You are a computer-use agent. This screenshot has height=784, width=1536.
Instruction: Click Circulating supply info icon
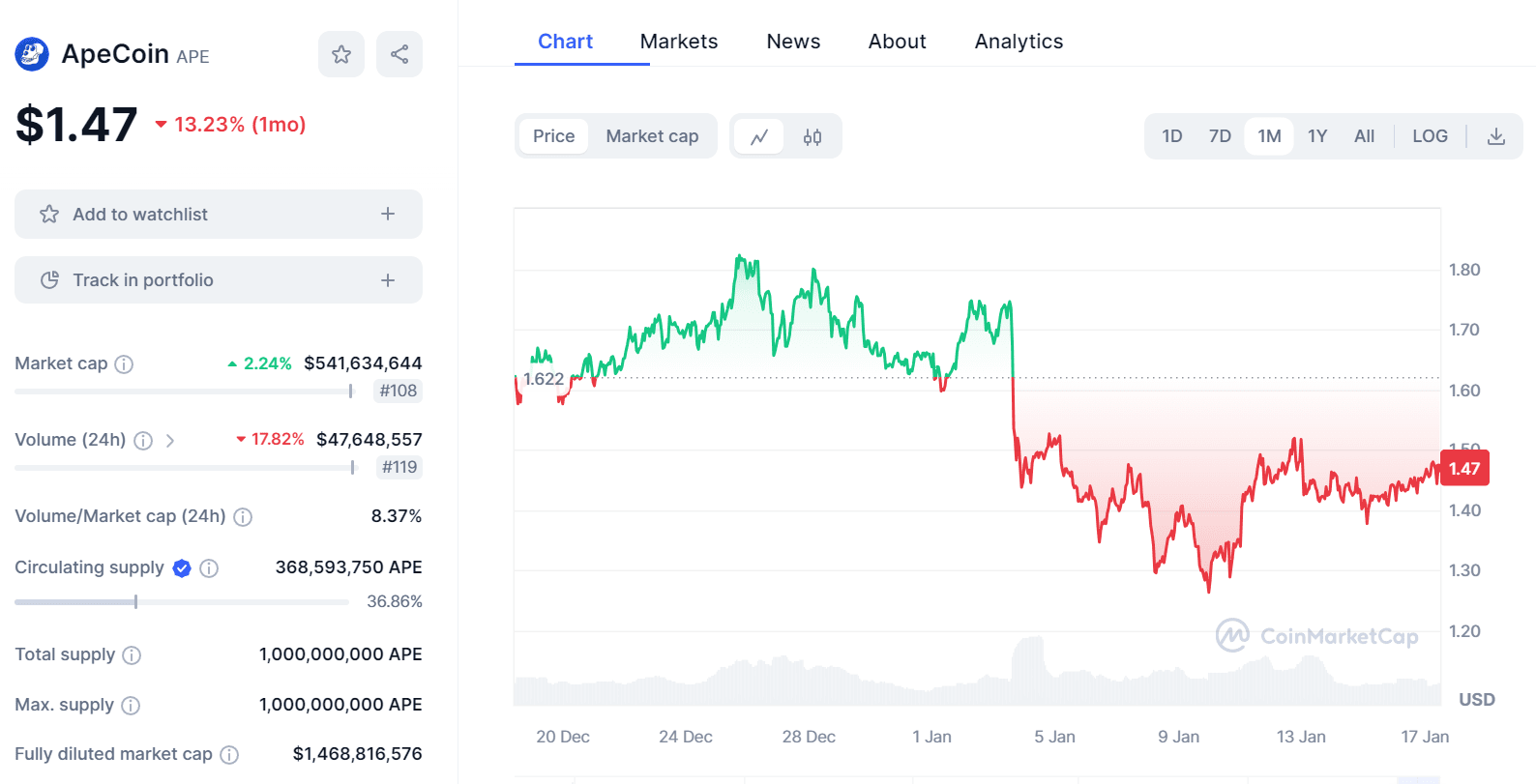pyautogui.click(x=209, y=568)
